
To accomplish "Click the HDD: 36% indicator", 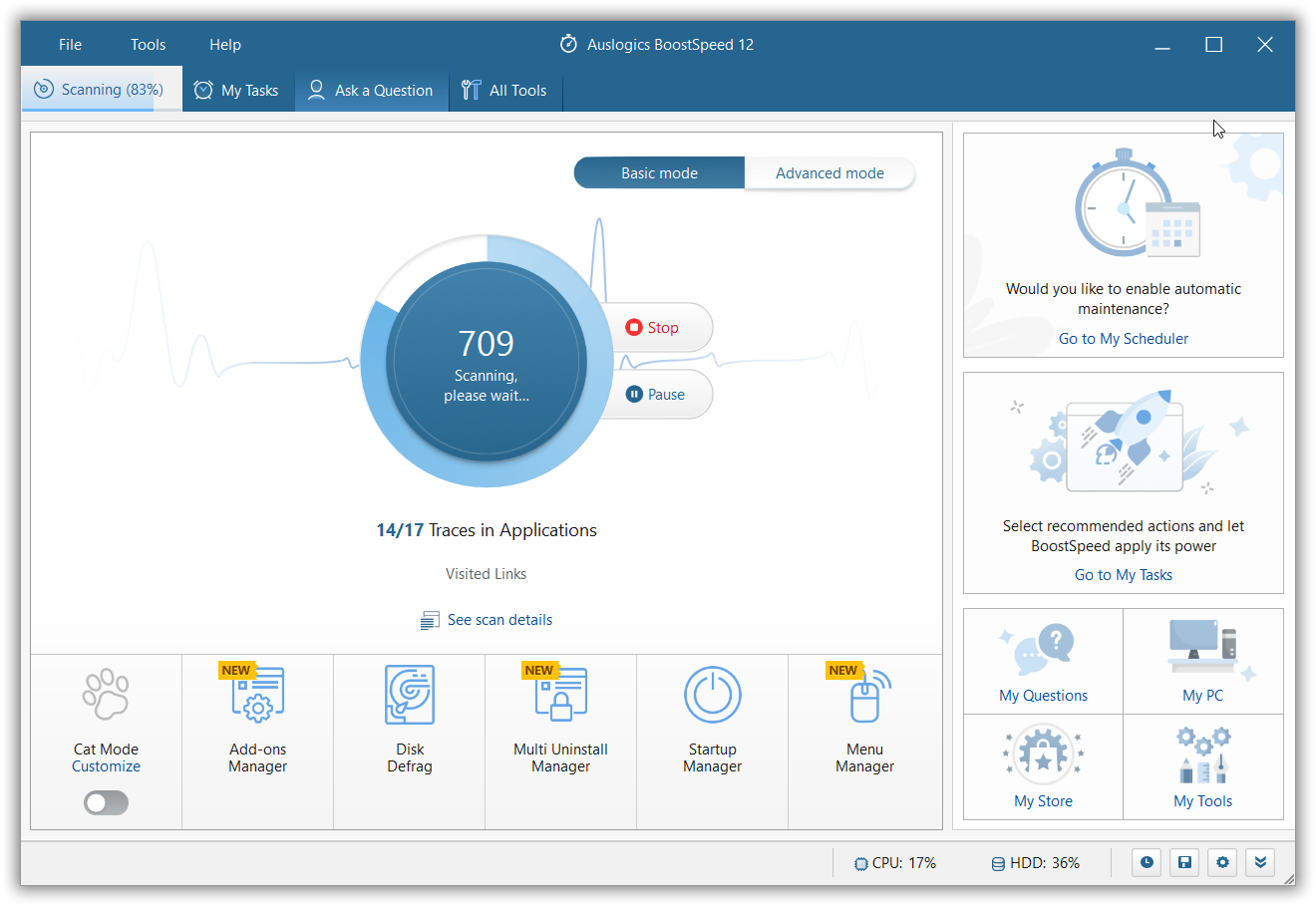I will [x=1035, y=863].
